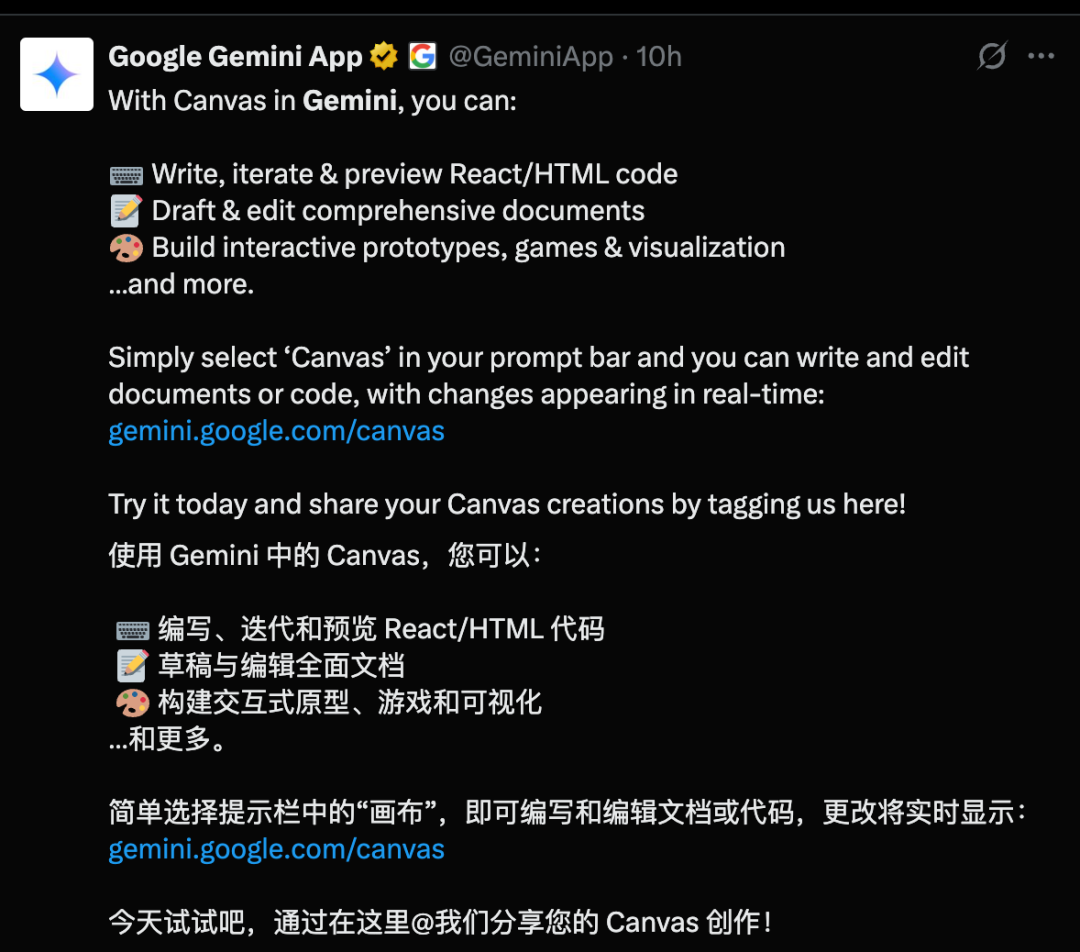Image resolution: width=1080 pixels, height=952 pixels.
Task: Click the translated line '使用 Gemini 中的 Canvas'
Action: click(324, 555)
